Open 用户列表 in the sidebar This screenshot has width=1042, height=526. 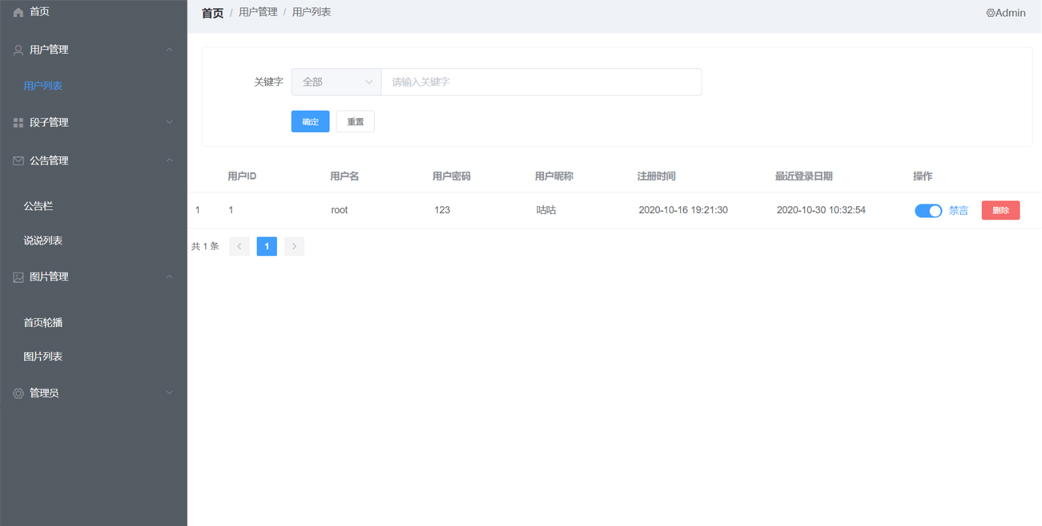(43, 86)
